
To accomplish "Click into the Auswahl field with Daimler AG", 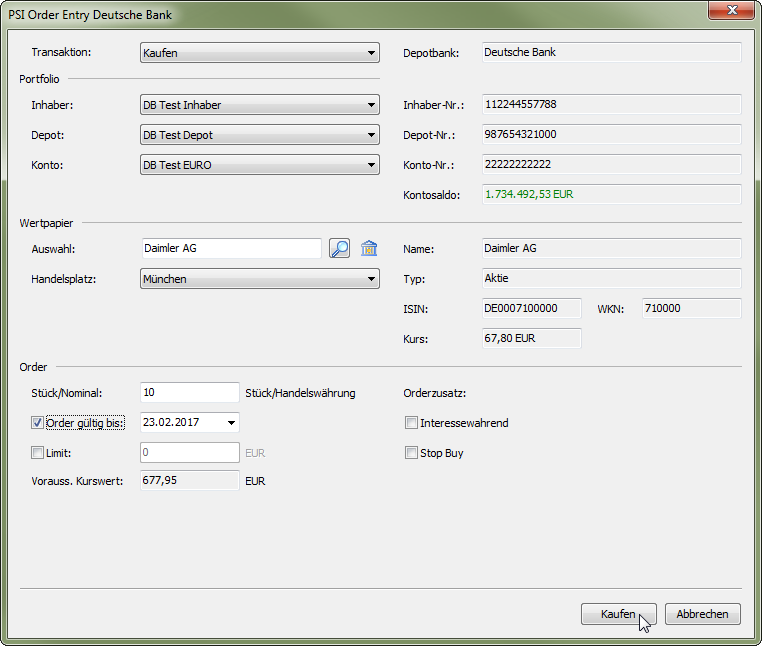I will [230, 248].
